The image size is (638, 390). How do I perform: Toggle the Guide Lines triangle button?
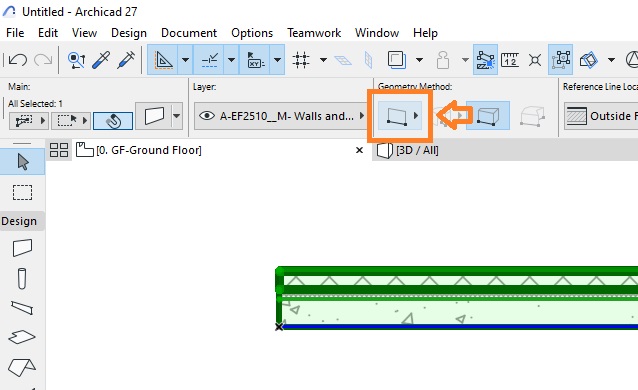coord(163,60)
